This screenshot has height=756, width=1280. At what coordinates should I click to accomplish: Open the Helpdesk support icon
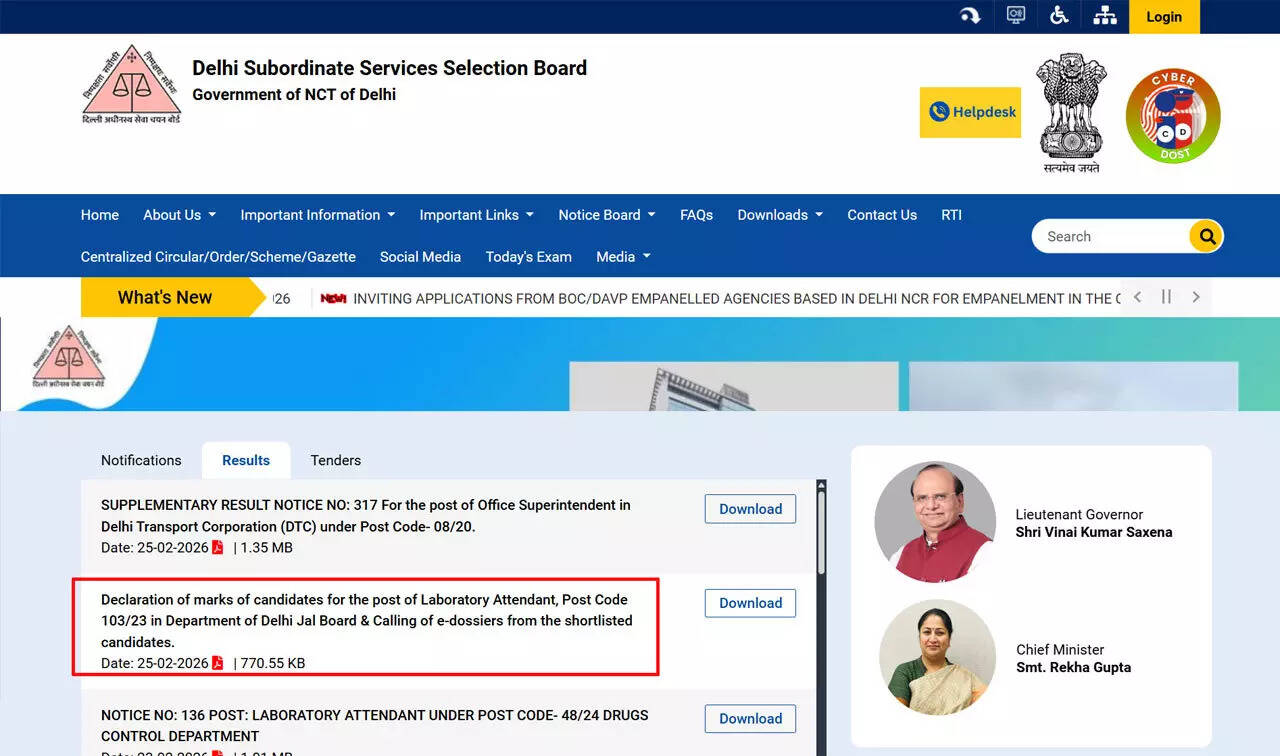[x=970, y=112]
